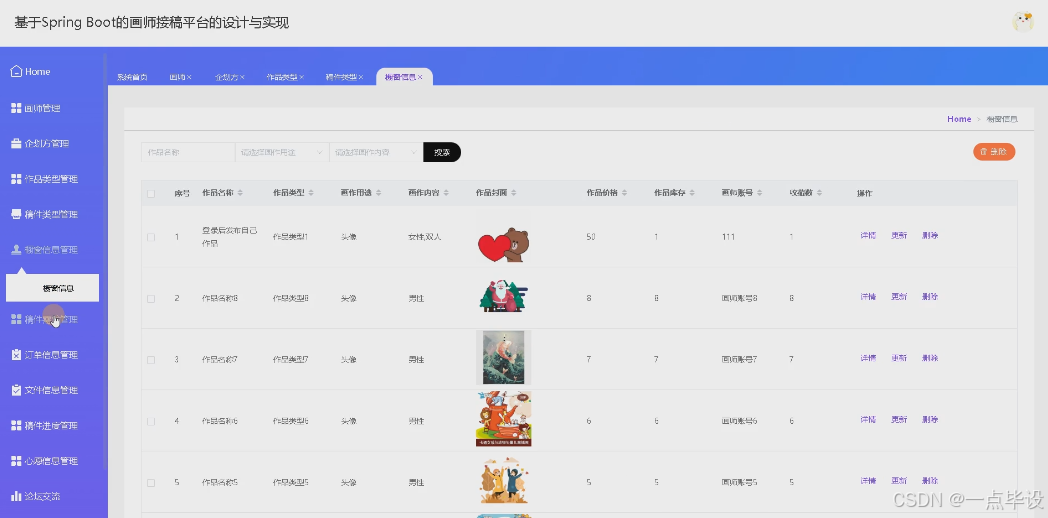Open 稿件类型管理 icon in sidebar
The height and width of the screenshot is (518, 1048).
(16, 214)
